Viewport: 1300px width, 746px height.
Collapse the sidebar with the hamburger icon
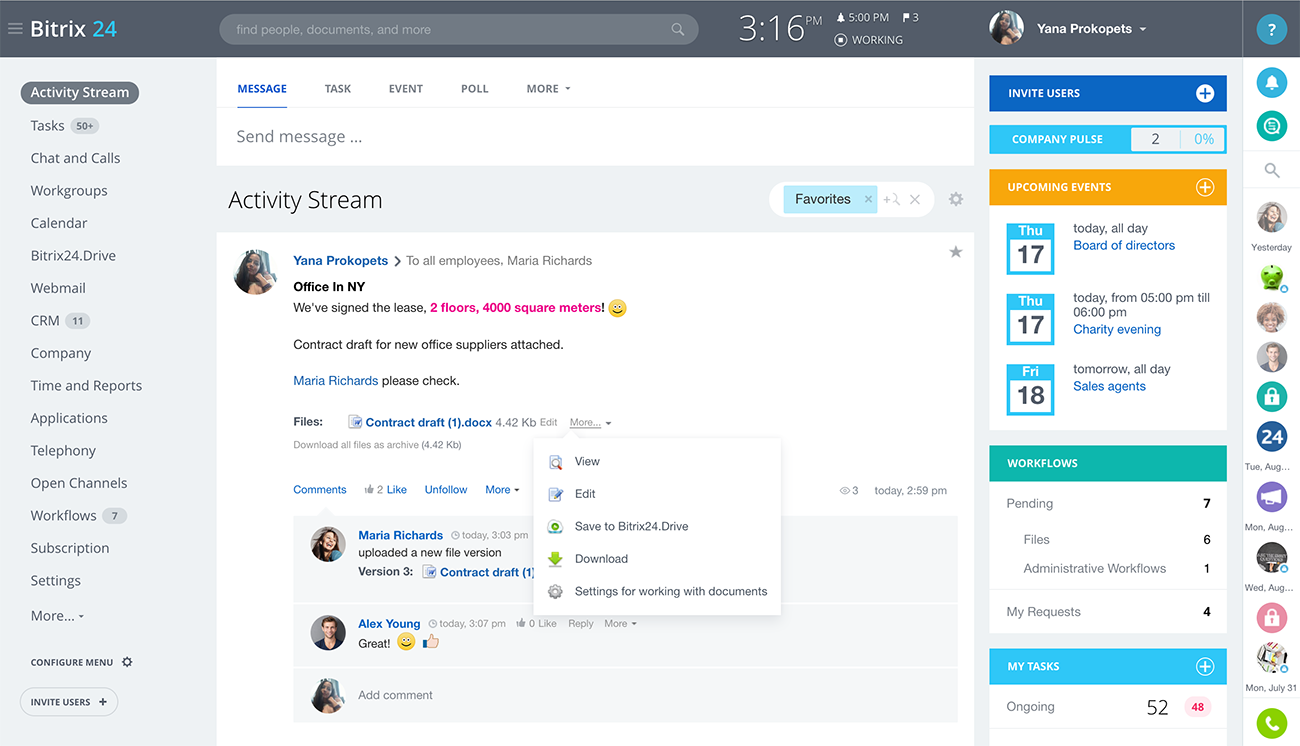pyautogui.click(x=14, y=28)
